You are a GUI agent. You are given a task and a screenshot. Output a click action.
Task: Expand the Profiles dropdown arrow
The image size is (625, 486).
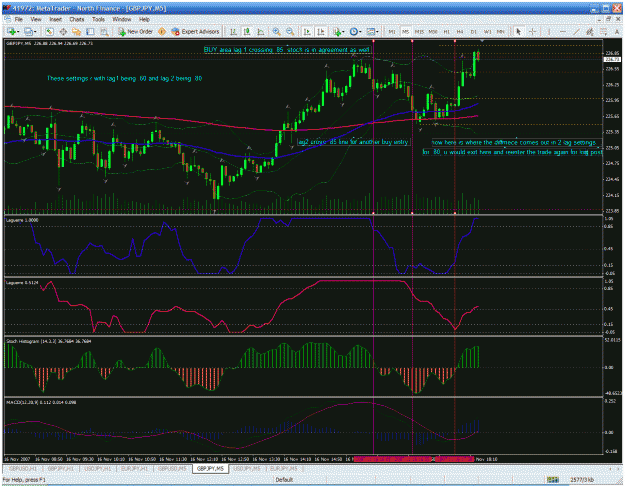click(x=35, y=32)
